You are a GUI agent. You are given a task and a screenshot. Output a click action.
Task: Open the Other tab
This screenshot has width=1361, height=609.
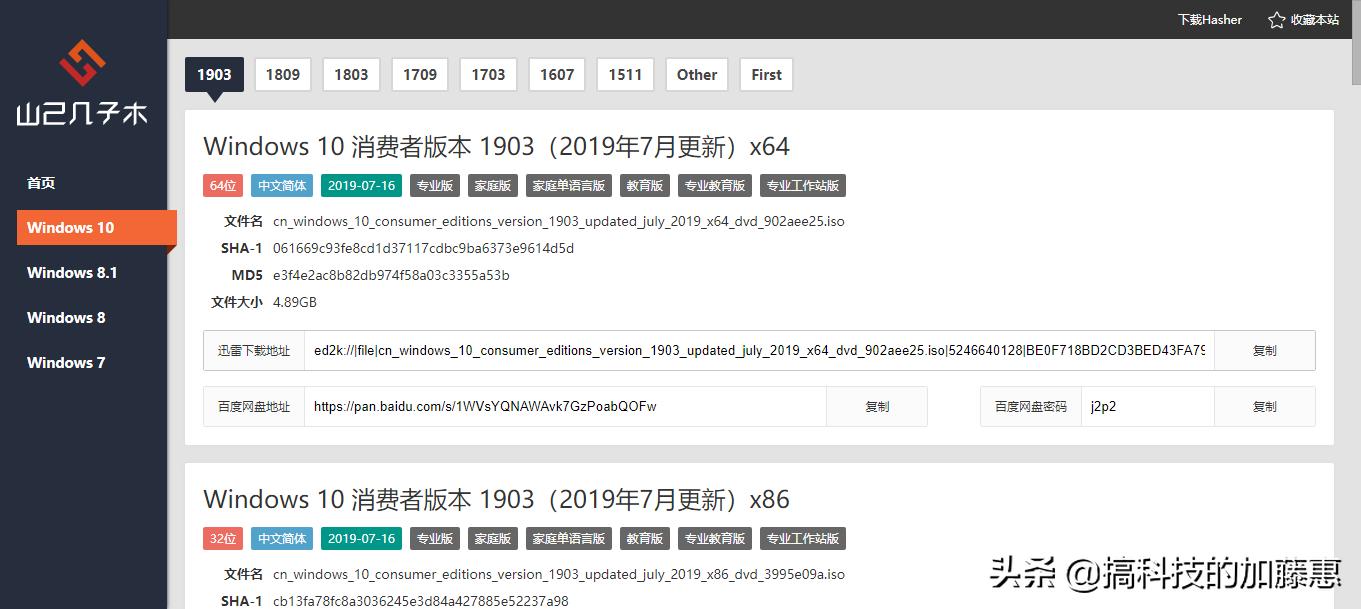tap(696, 74)
